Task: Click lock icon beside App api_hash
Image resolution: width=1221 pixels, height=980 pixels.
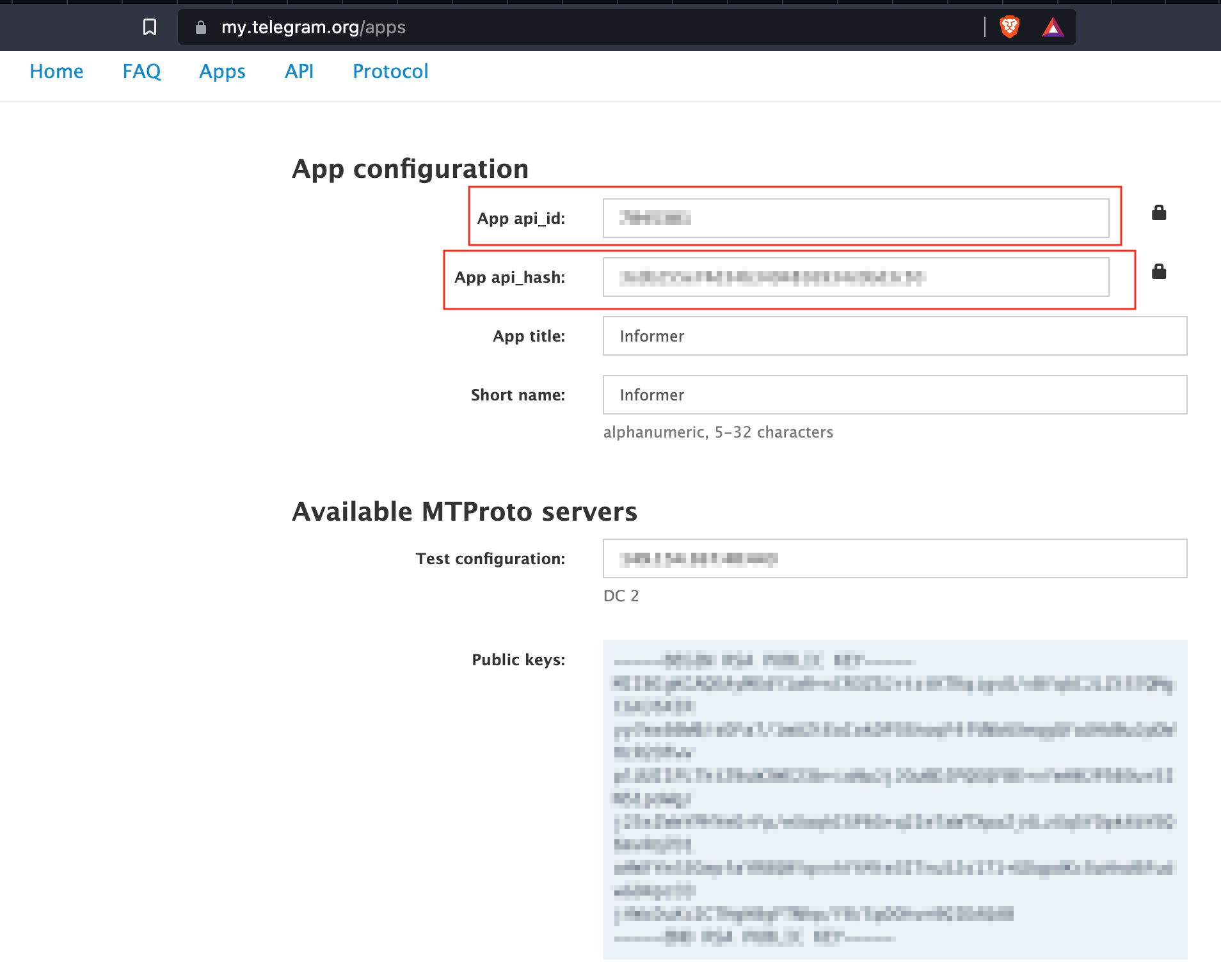Action: (x=1159, y=271)
